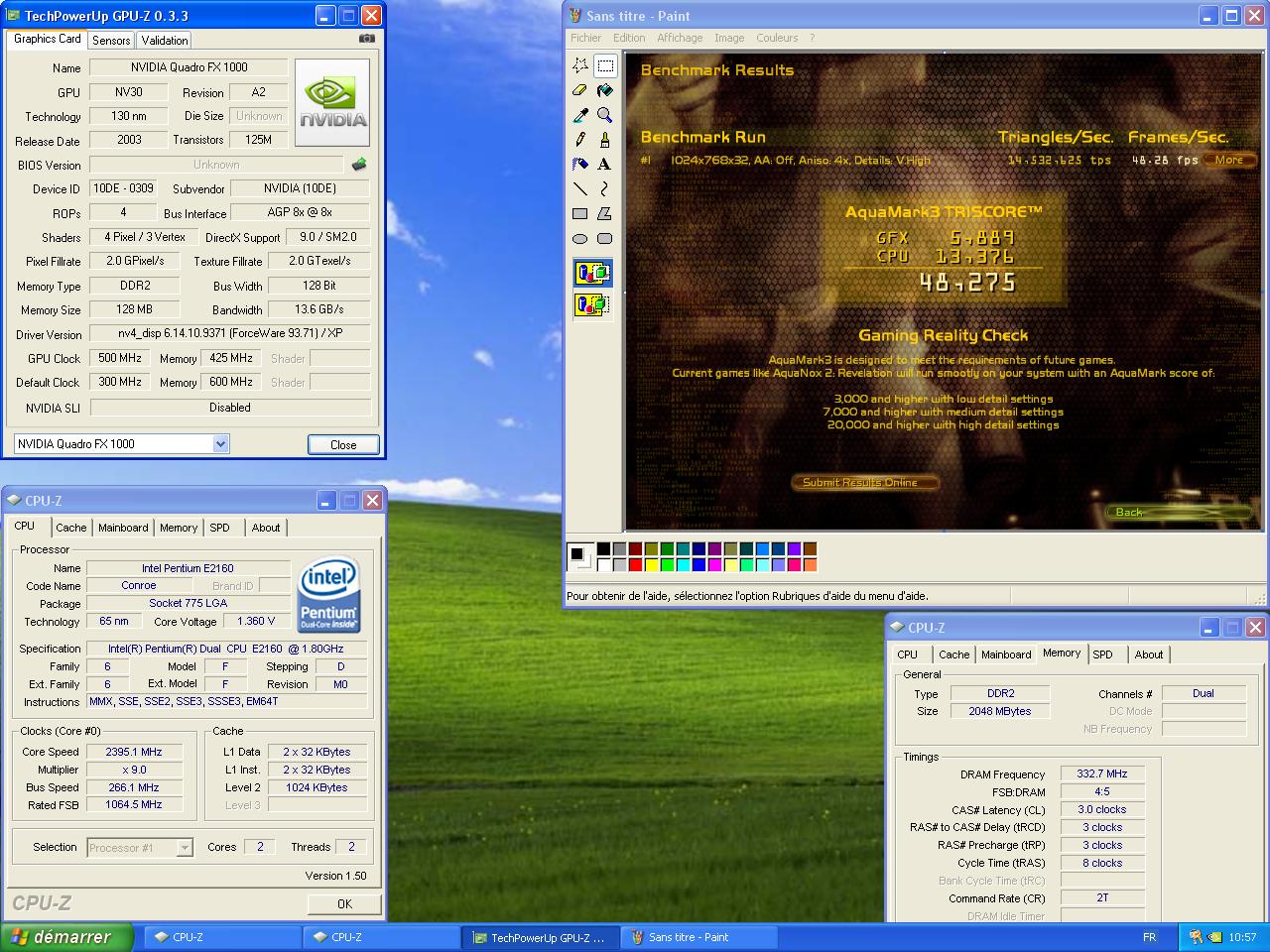Open the Fichier menu in Paint

(x=585, y=38)
